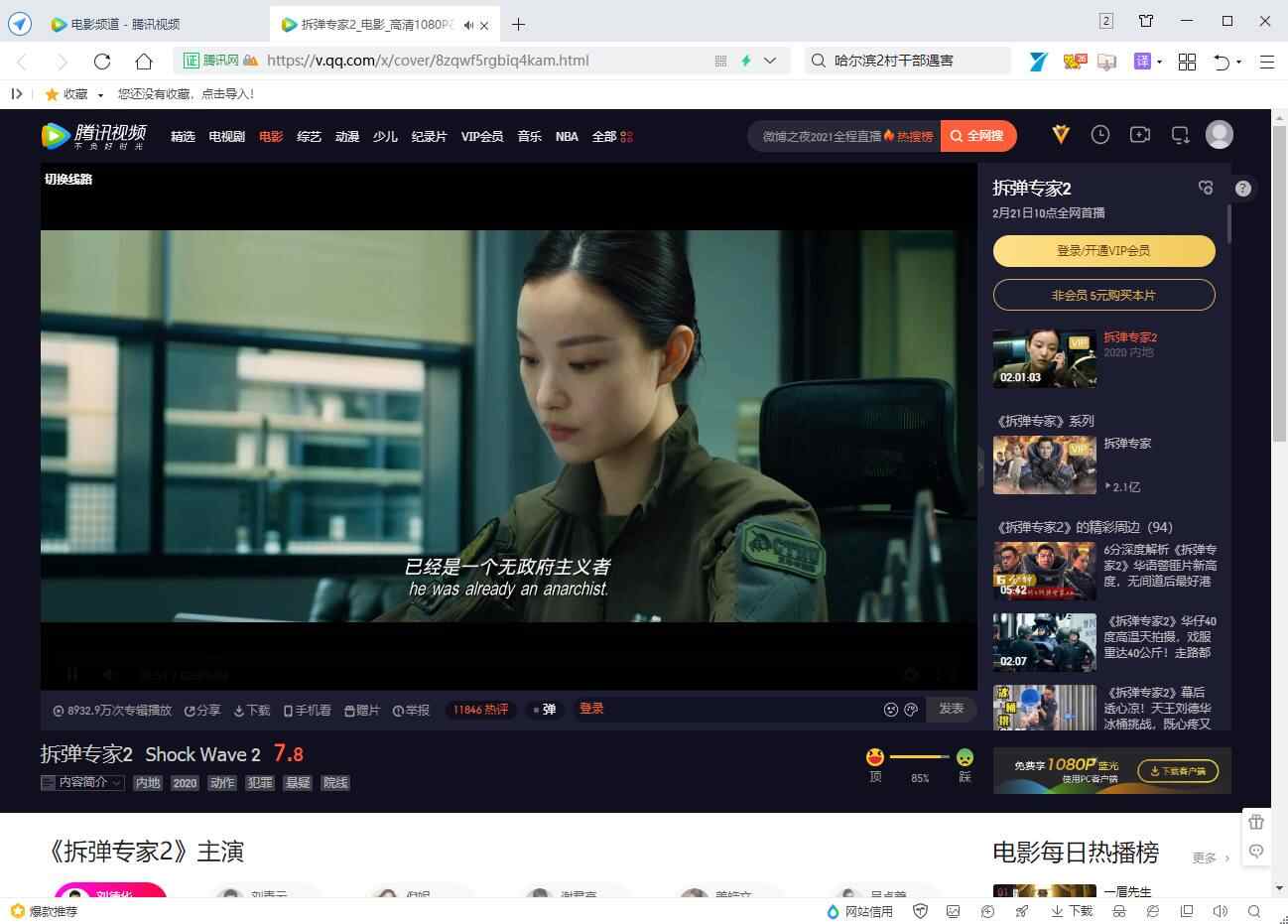1288x924 pixels.
Task: Open the 拆弹专家 2.1亿 thumbnail
Action: tap(1045, 464)
